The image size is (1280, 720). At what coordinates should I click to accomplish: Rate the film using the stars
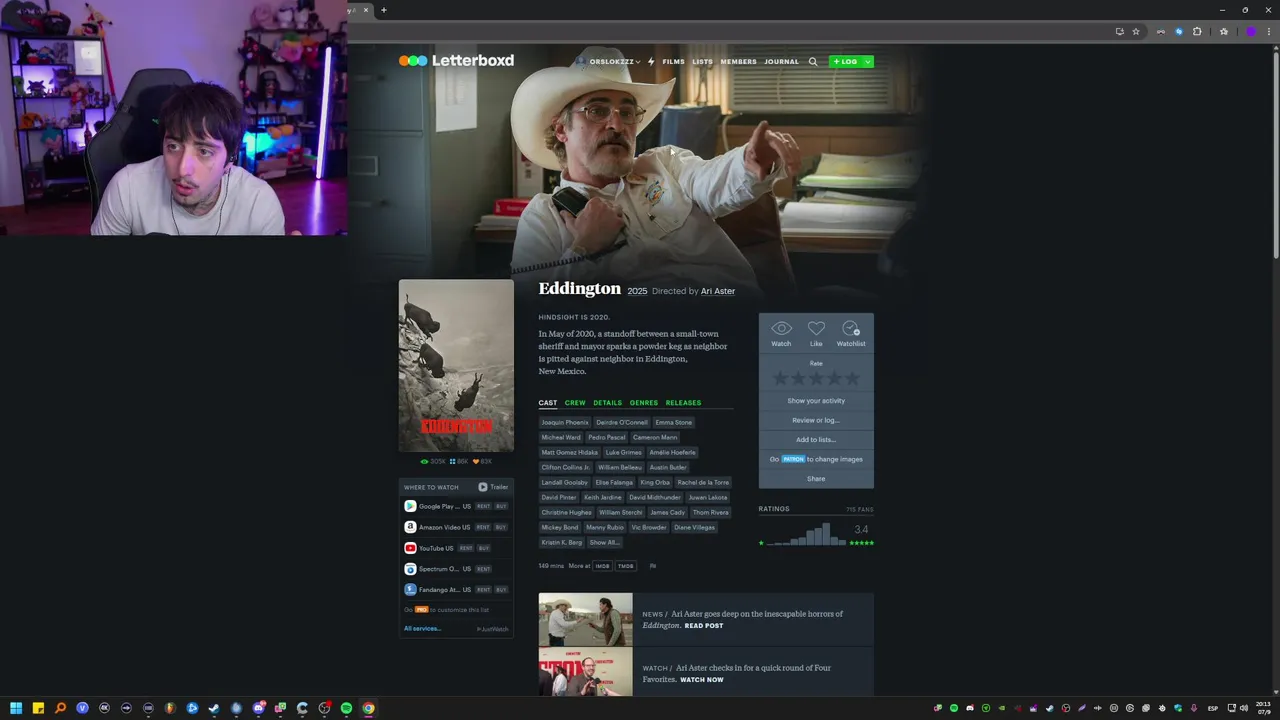(816, 378)
